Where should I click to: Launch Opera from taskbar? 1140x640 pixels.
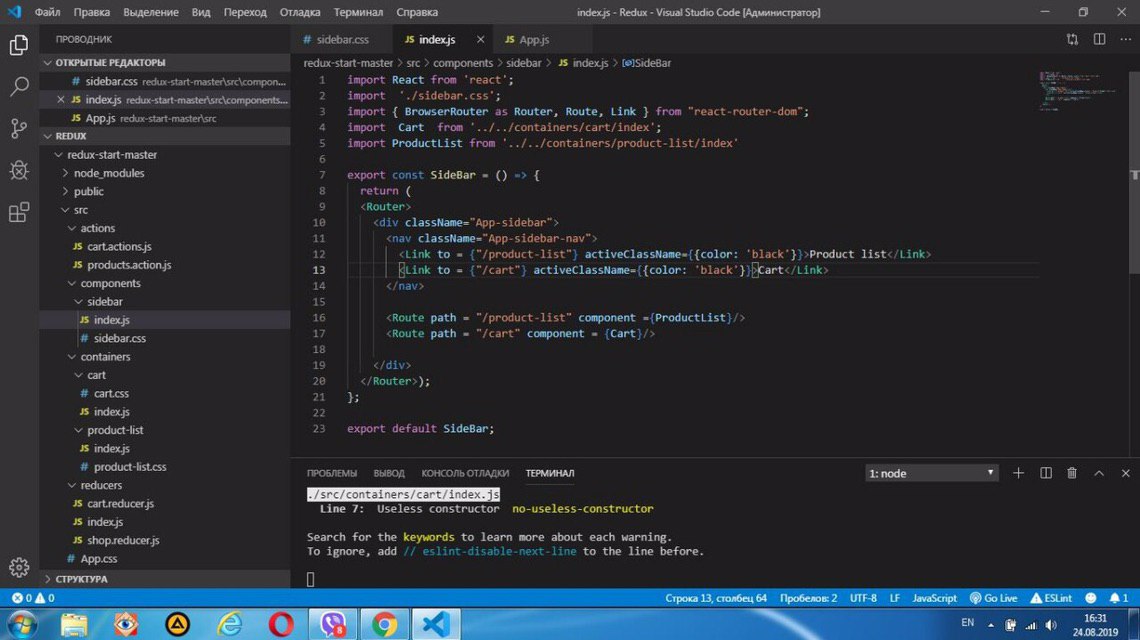tap(281, 624)
